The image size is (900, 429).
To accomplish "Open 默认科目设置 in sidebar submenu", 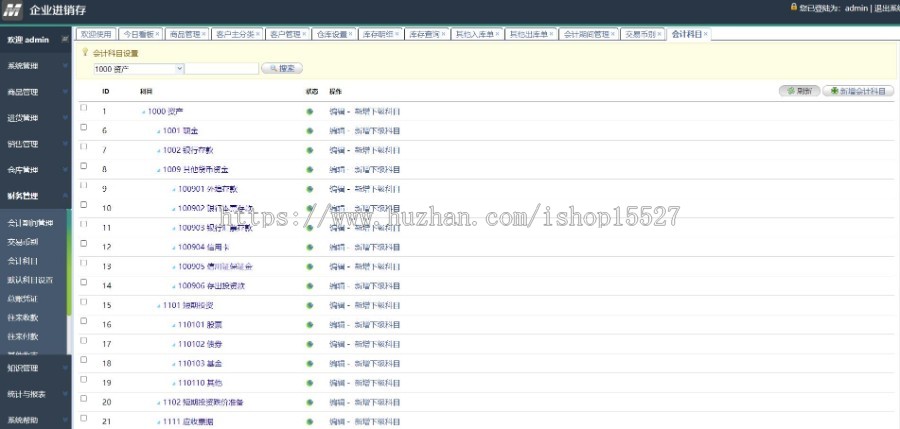I will (x=30, y=280).
